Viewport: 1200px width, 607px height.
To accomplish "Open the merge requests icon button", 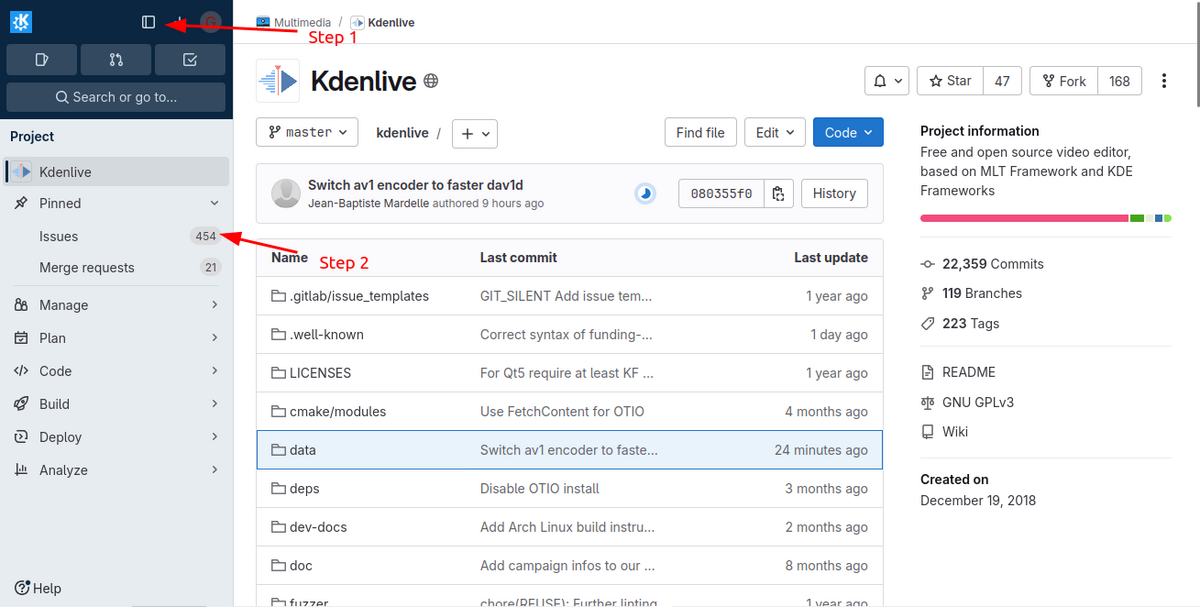I will (x=116, y=60).
